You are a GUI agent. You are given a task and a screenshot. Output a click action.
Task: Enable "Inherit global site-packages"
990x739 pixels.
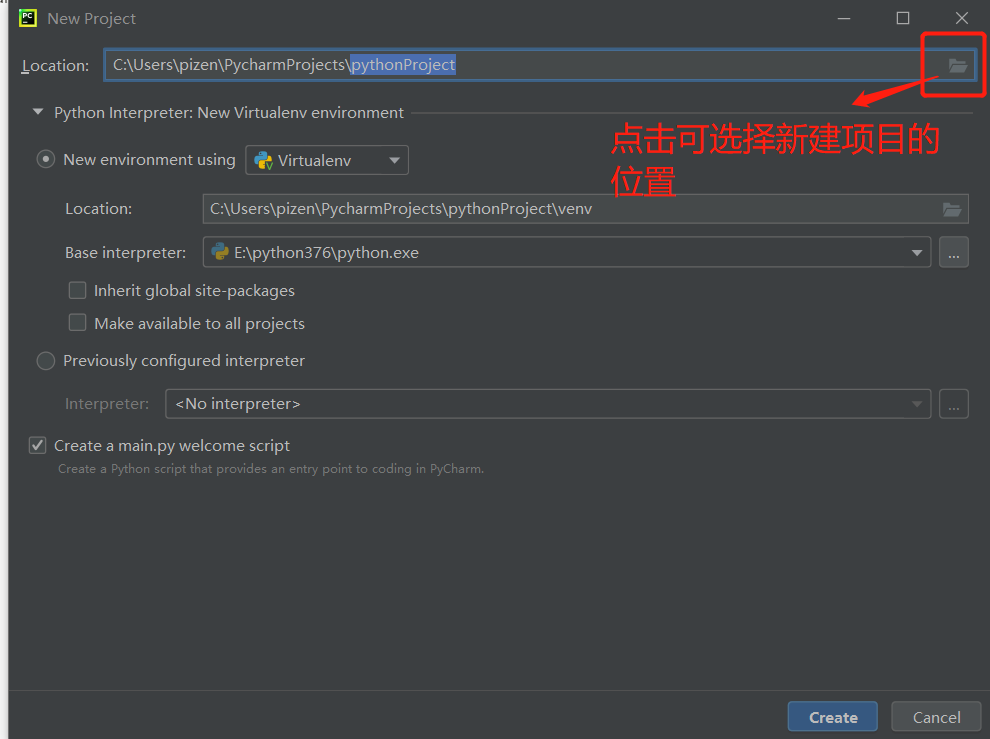point(77,290)
